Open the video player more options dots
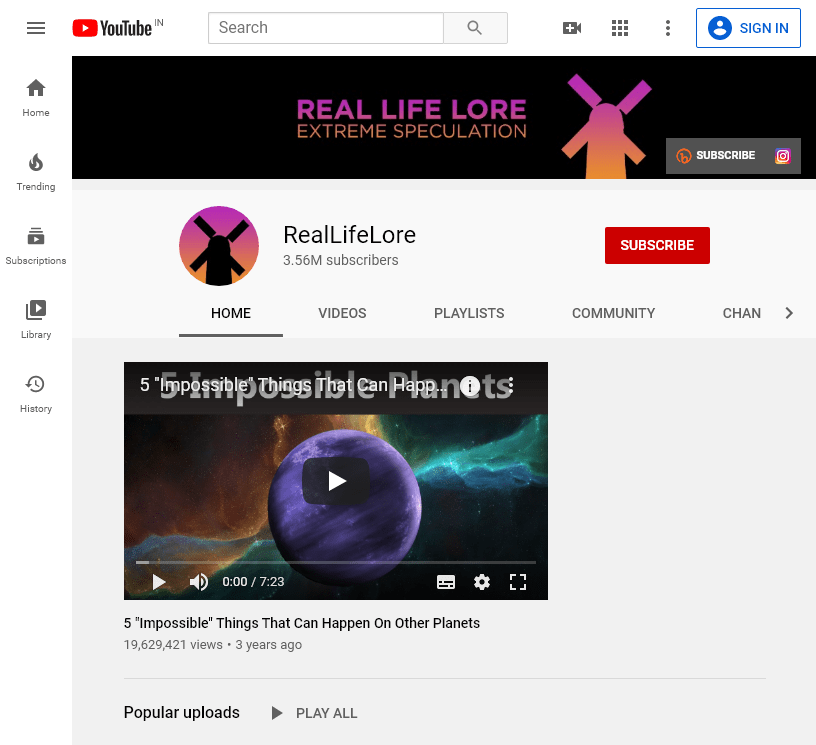The height and width of the screenshot is (745, 816). tap(511, 385)
